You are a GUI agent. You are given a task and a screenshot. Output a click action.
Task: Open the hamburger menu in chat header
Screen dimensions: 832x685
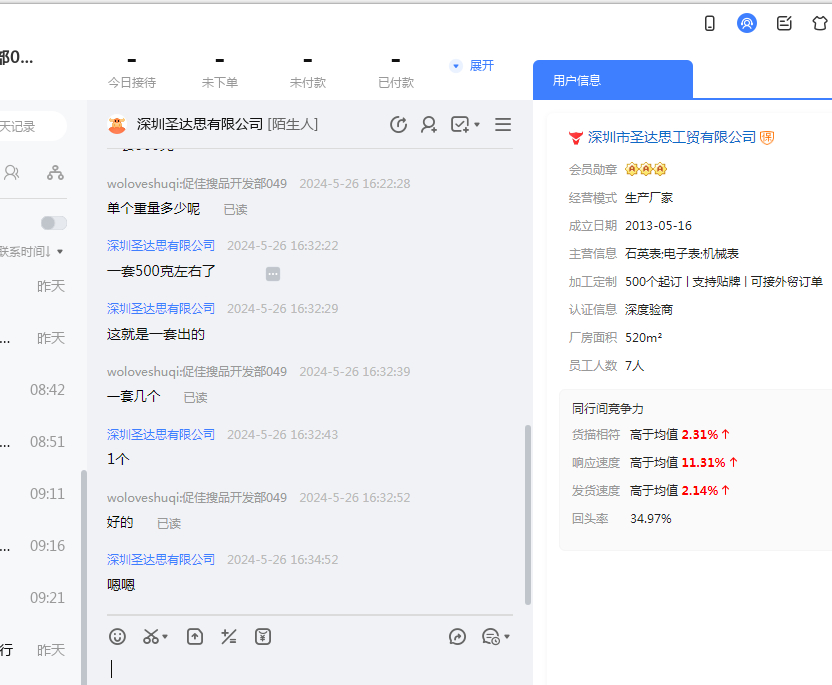click(503, 125)
